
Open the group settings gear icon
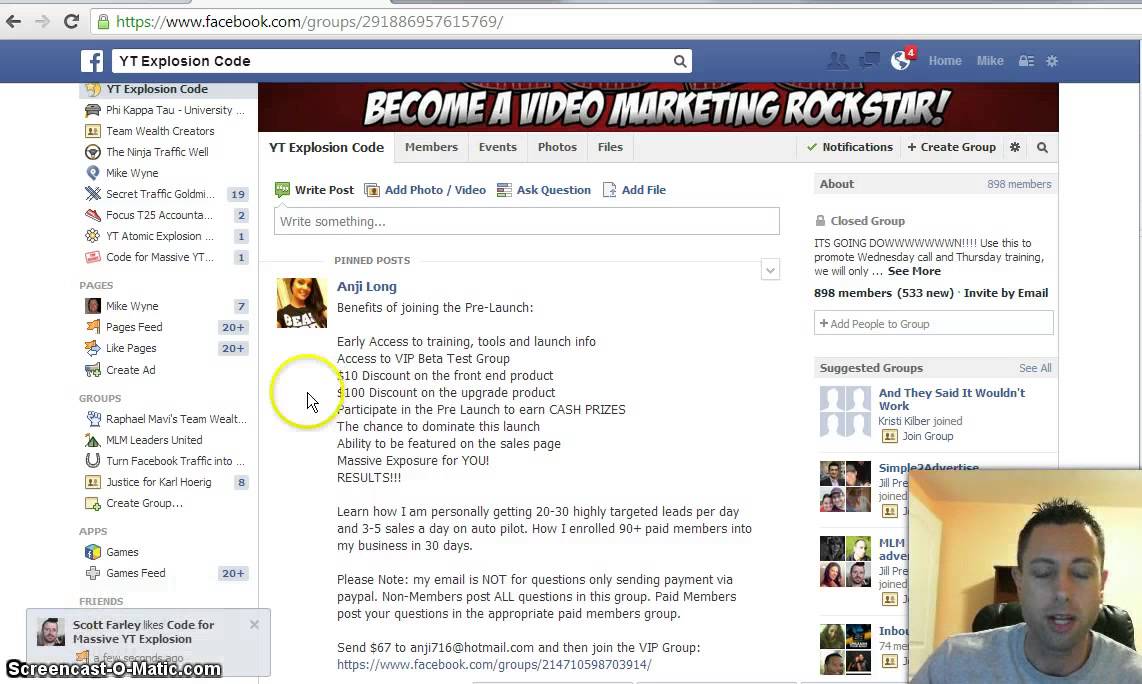tap(1015, 147)
